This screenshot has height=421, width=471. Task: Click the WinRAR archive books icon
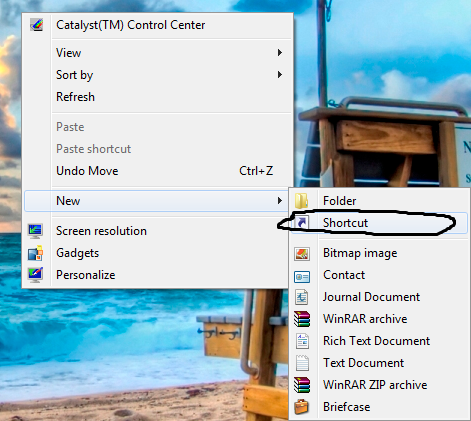[302, 319]
